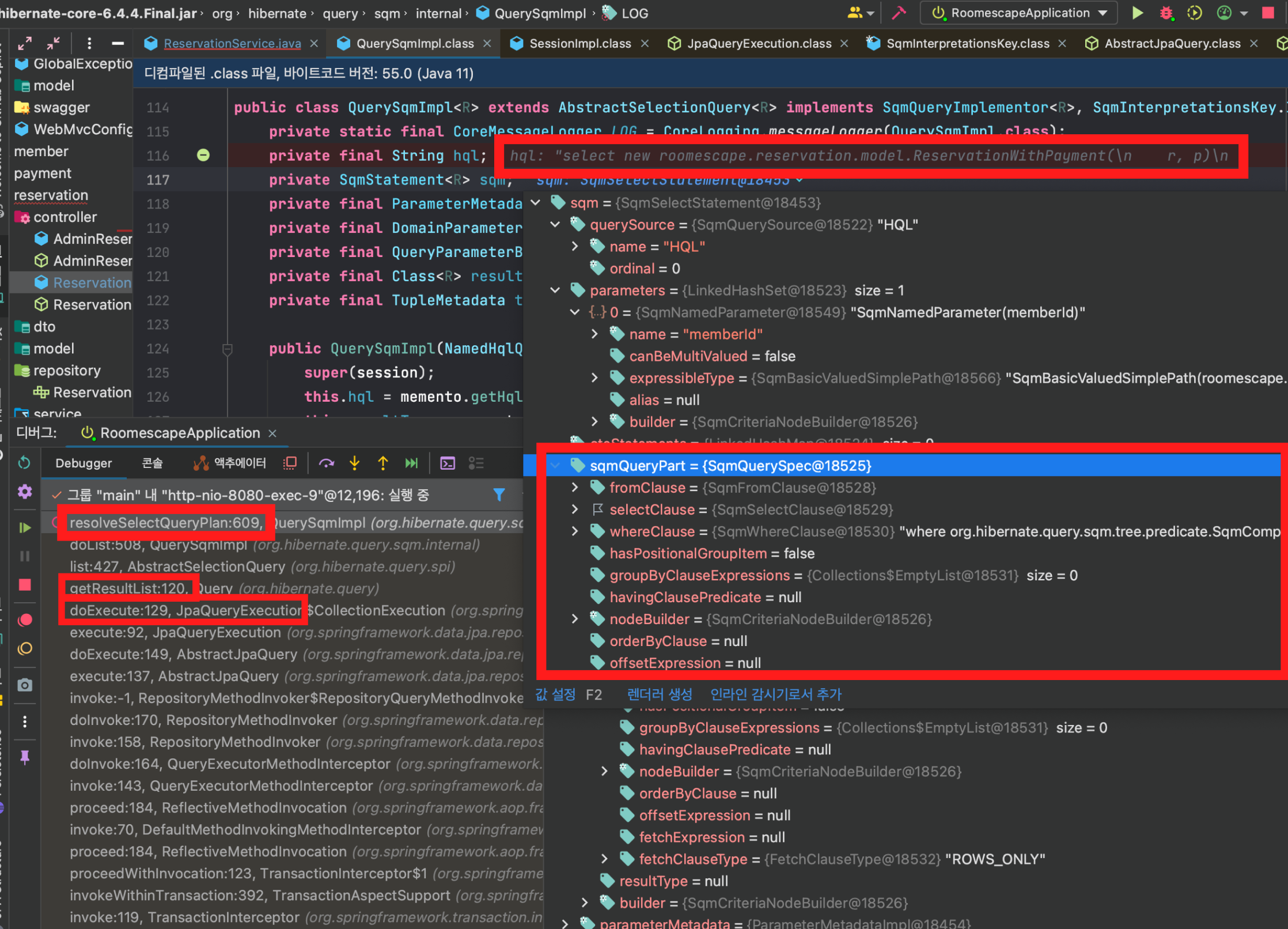Stop debugging with the red square icon
This screenshot has width=1288, height=929.
(x=24, y=585)
